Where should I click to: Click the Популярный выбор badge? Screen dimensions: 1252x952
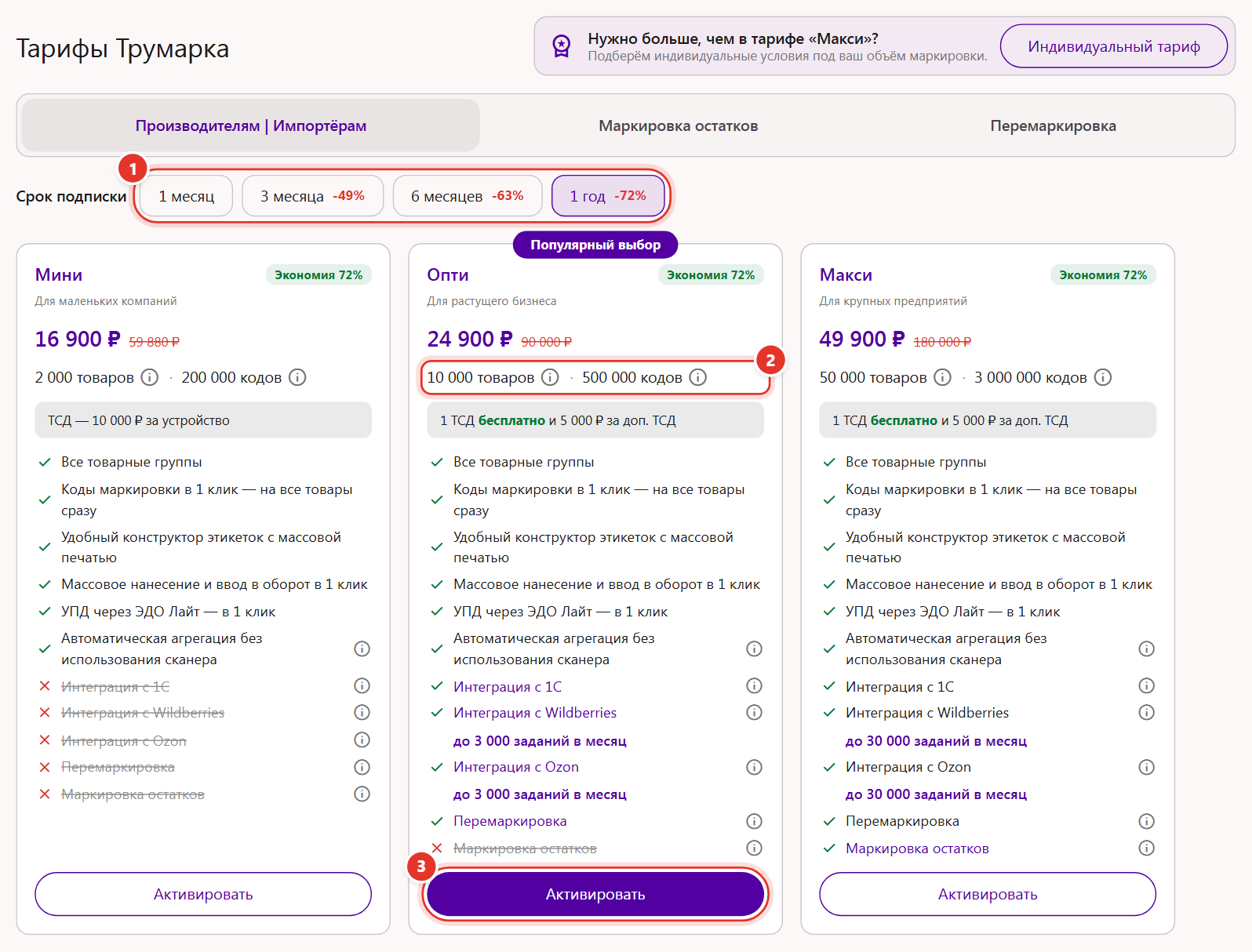point(595,245)
